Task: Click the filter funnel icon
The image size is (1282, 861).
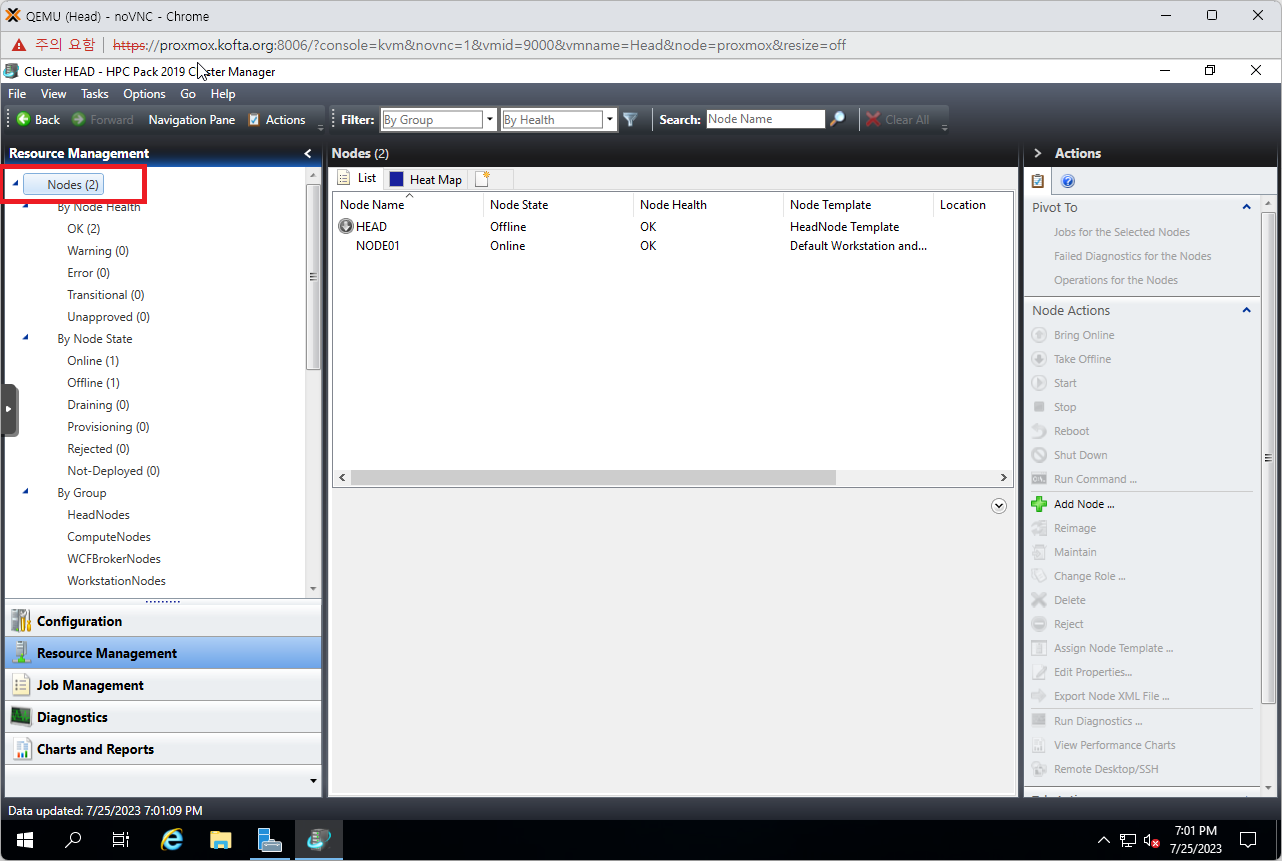Action: coord(630,119)
